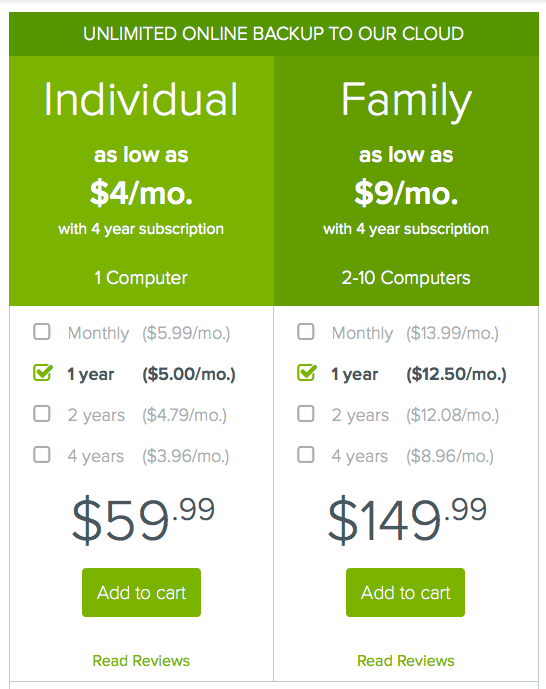Viewport: 546px width, 689px height.
Task: Add the Family plan to cart
Action: click(405, 592)
